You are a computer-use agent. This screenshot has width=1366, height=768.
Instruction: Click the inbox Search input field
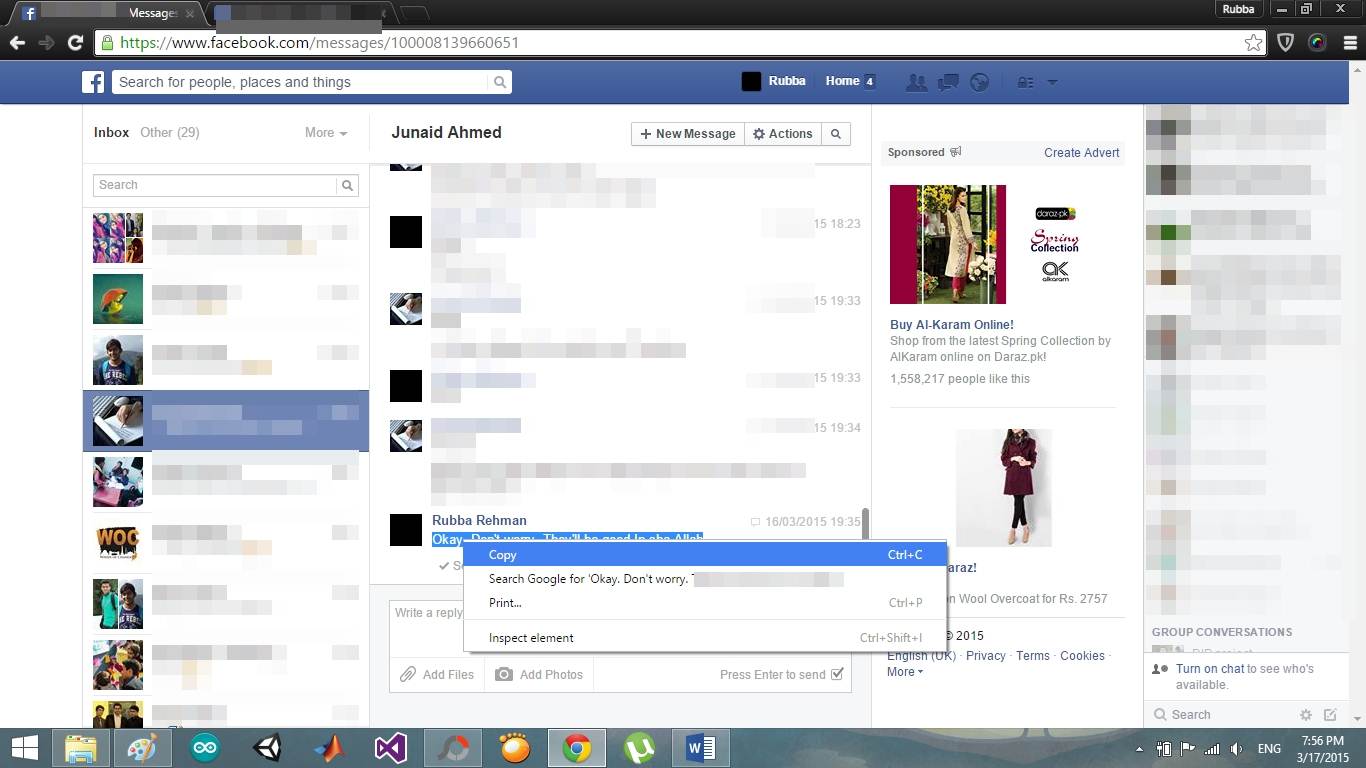click(215, 185)
